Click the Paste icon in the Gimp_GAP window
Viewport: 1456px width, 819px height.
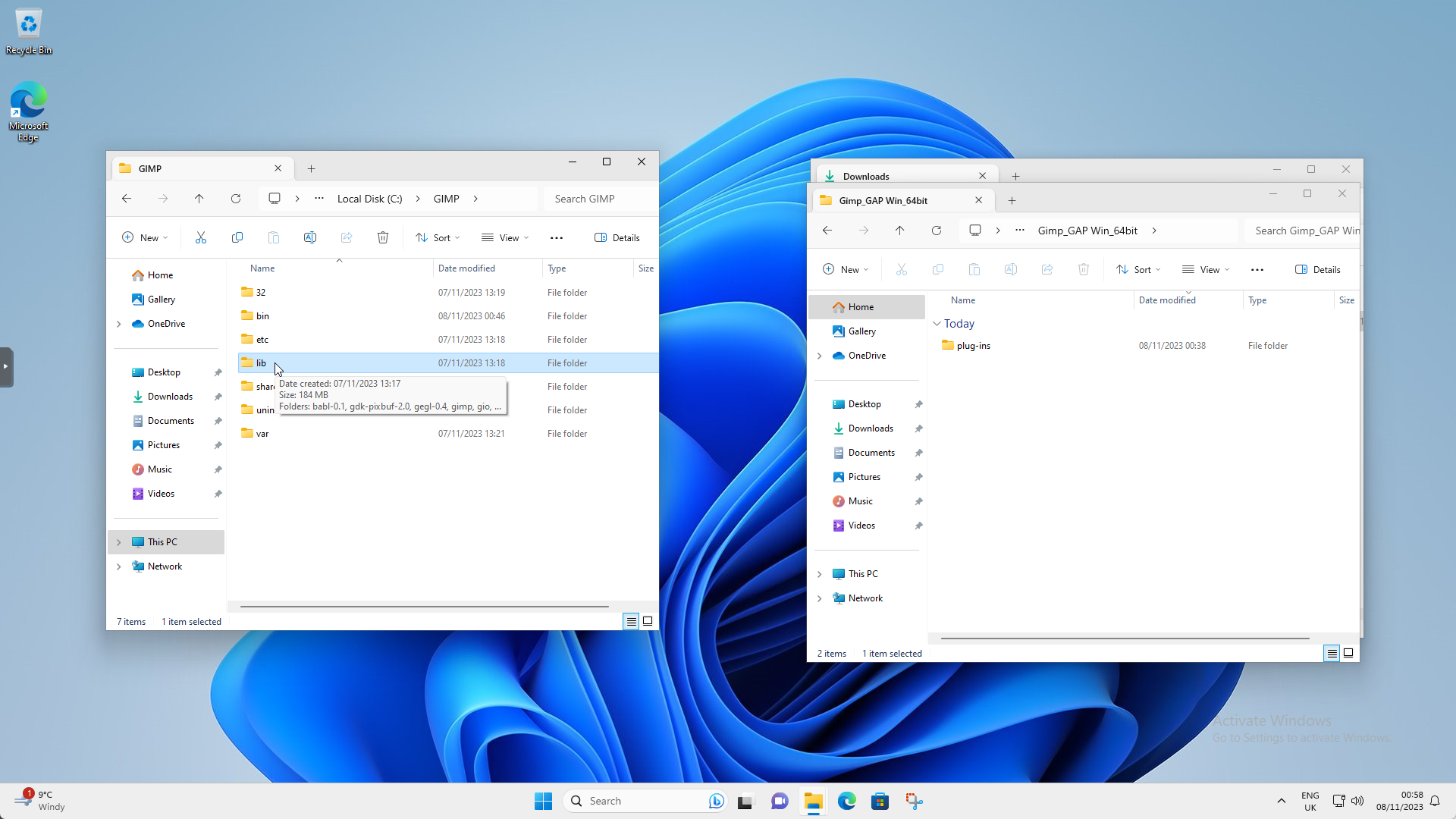(974, 269)
